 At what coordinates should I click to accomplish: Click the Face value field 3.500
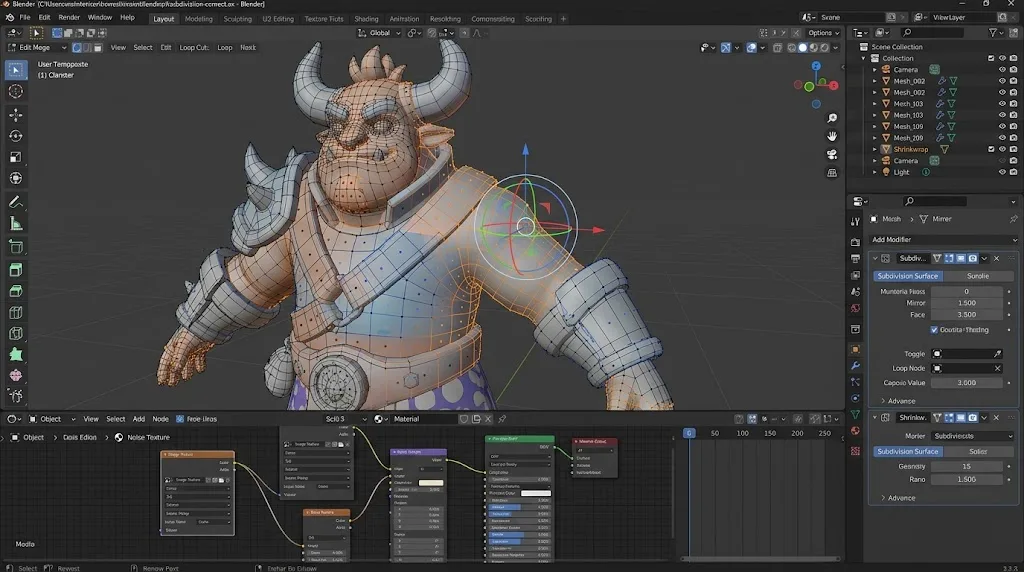967,315
